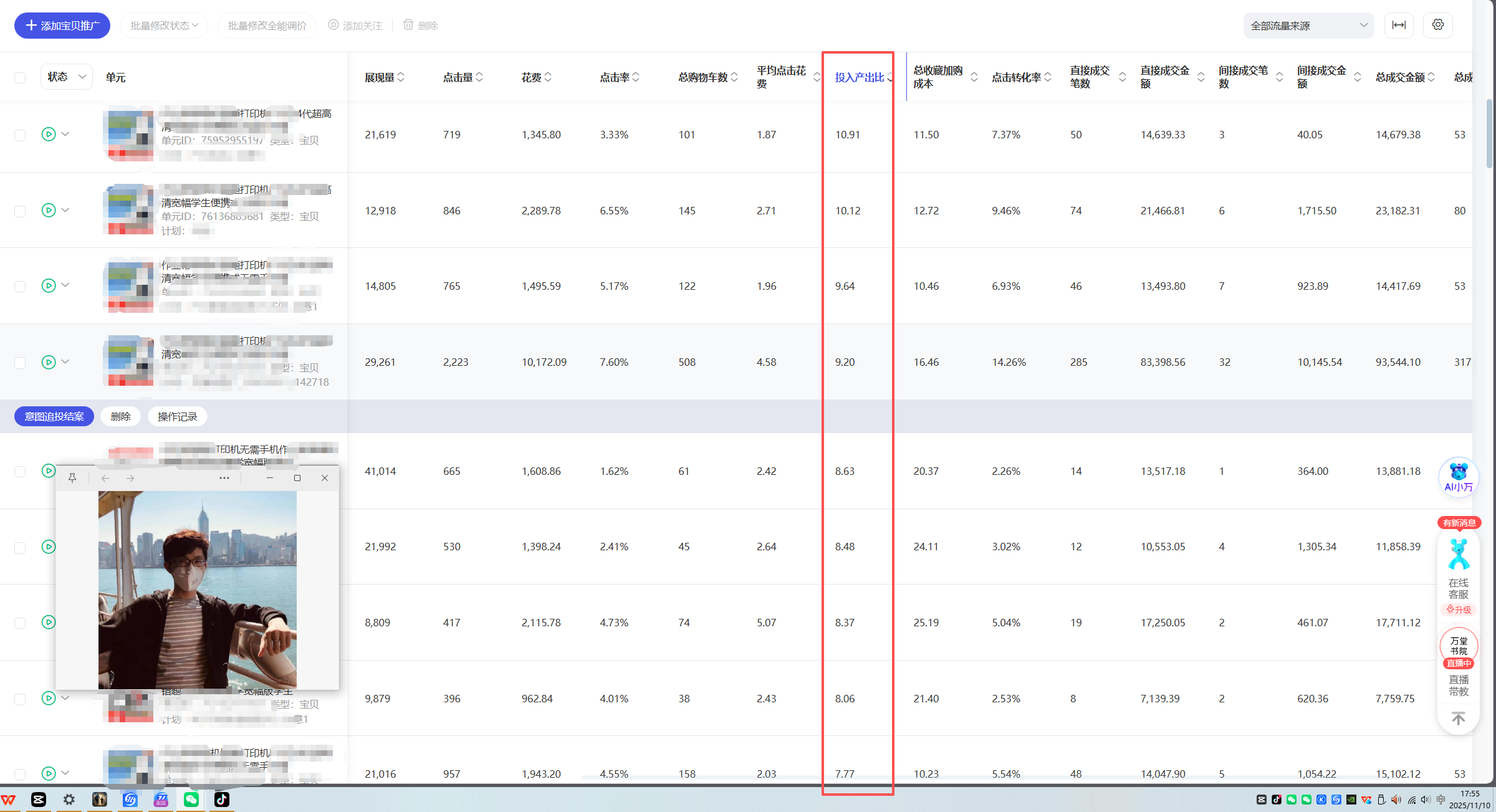Toggle the column width fit icon
Screen dimensions: 1496x812
click(x=1399, y=25)
